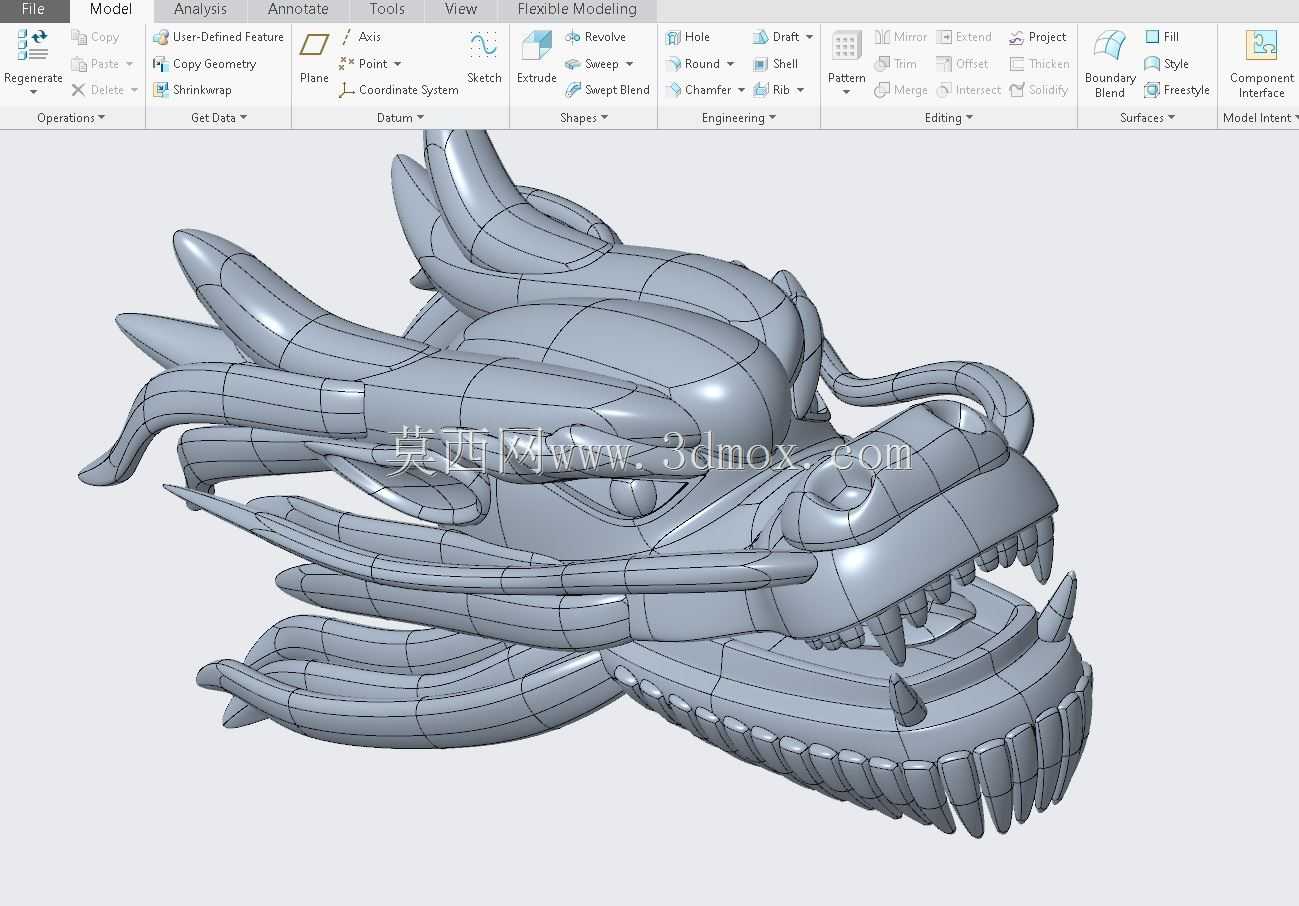The image size is (1299, 906).
Task: Click the Regenerate icon
Action: (33, 45)
